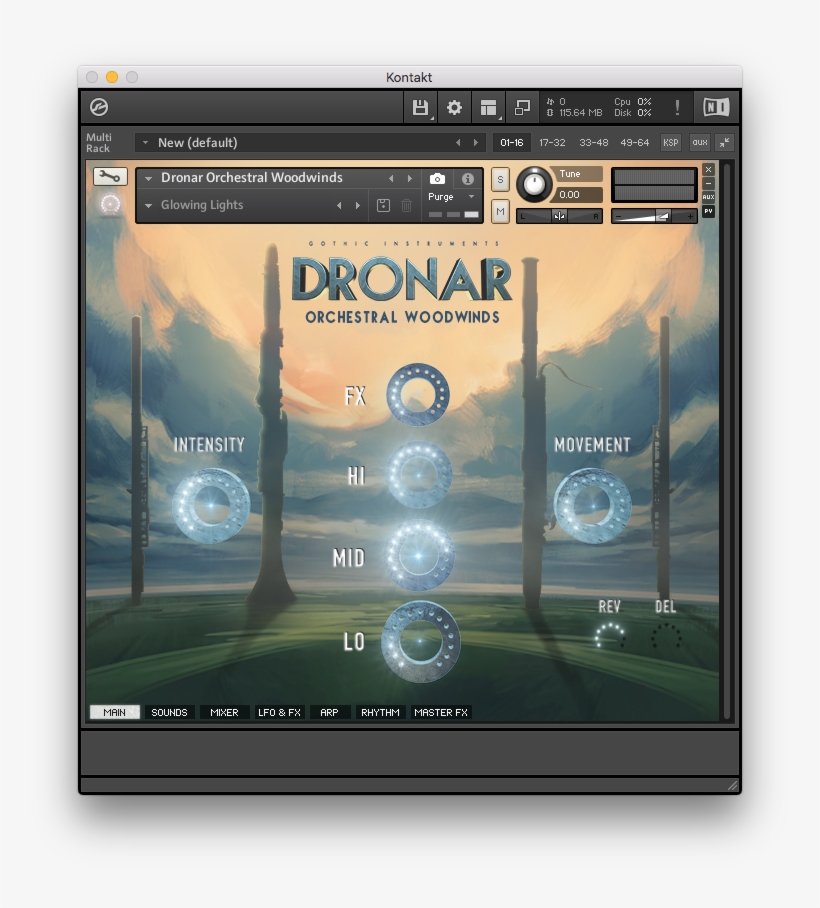Go to next instrument with right arrow

410,178
